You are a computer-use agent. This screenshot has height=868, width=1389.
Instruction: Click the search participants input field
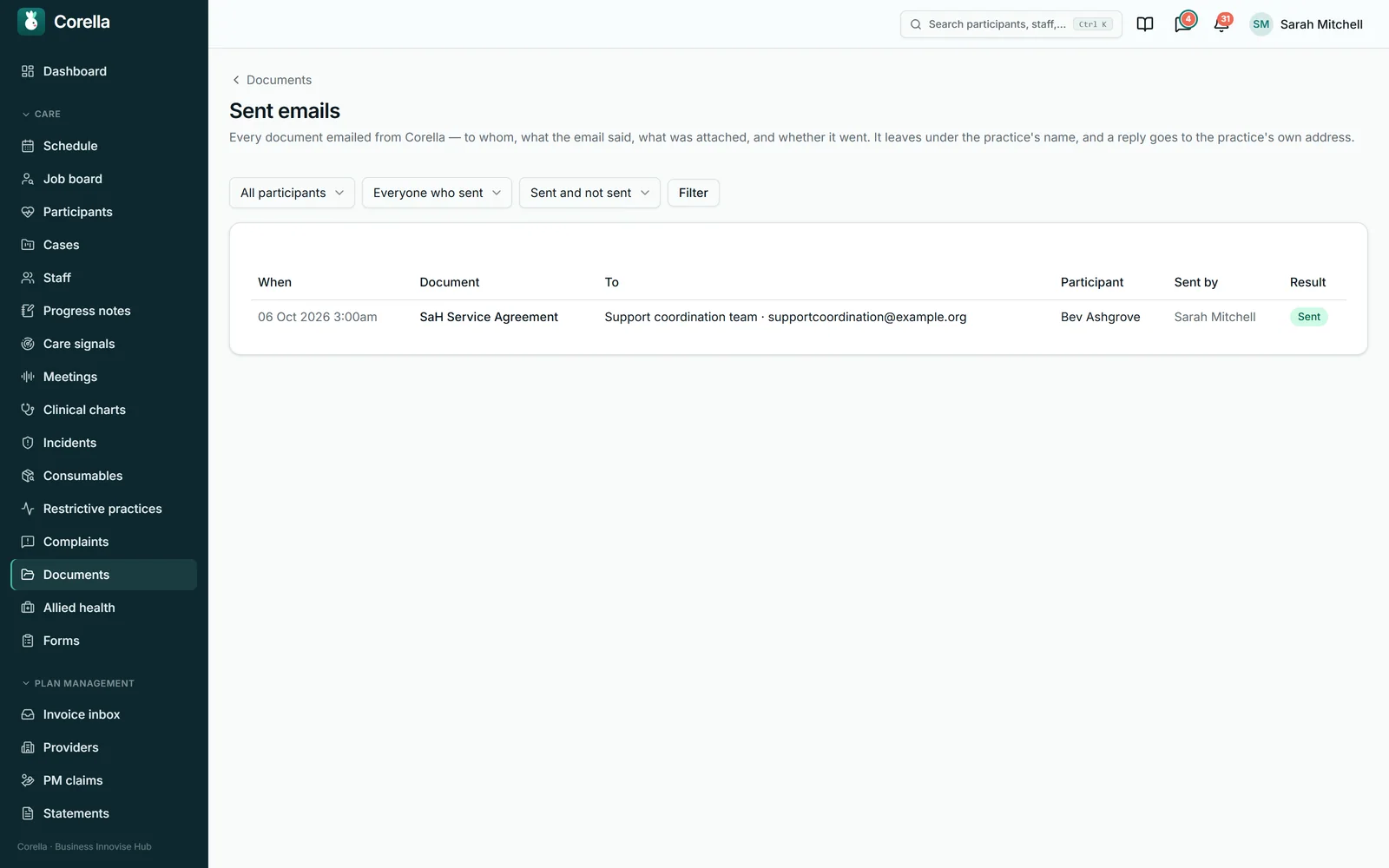(1011, 24)
